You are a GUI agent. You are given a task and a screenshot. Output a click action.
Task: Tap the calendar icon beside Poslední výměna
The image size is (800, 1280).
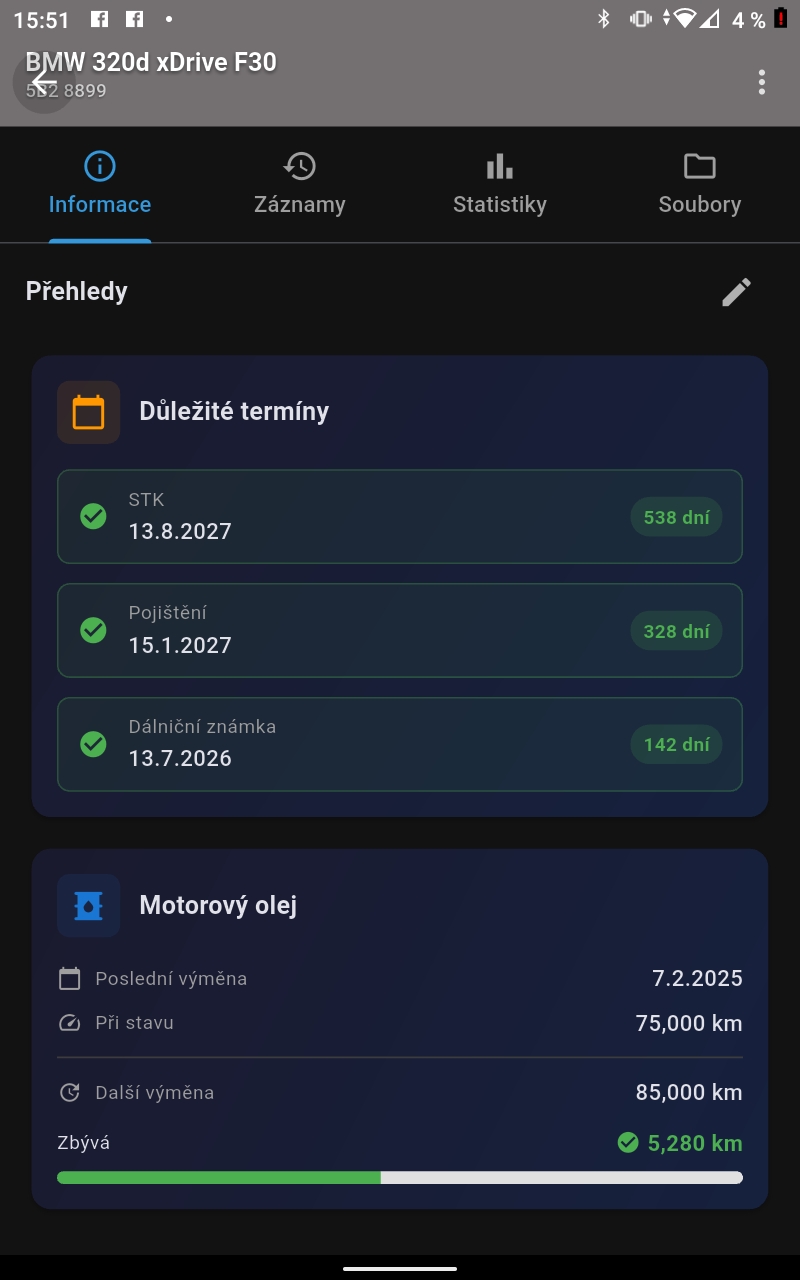click(x=69, y=979)
